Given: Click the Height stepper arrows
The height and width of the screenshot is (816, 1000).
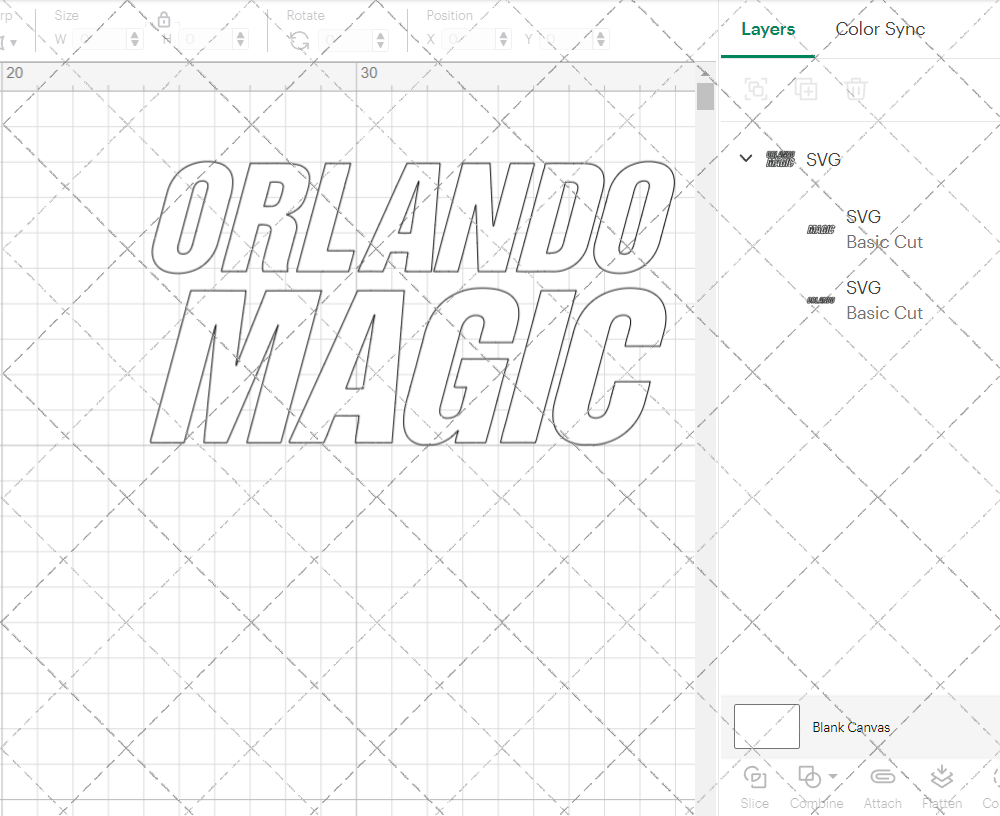Looking at the screenshot, I should (x=240, y=40).
